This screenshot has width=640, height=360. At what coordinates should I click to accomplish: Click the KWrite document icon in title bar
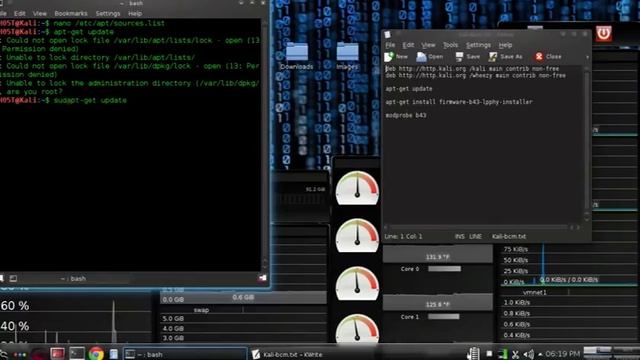click(387, 35)
